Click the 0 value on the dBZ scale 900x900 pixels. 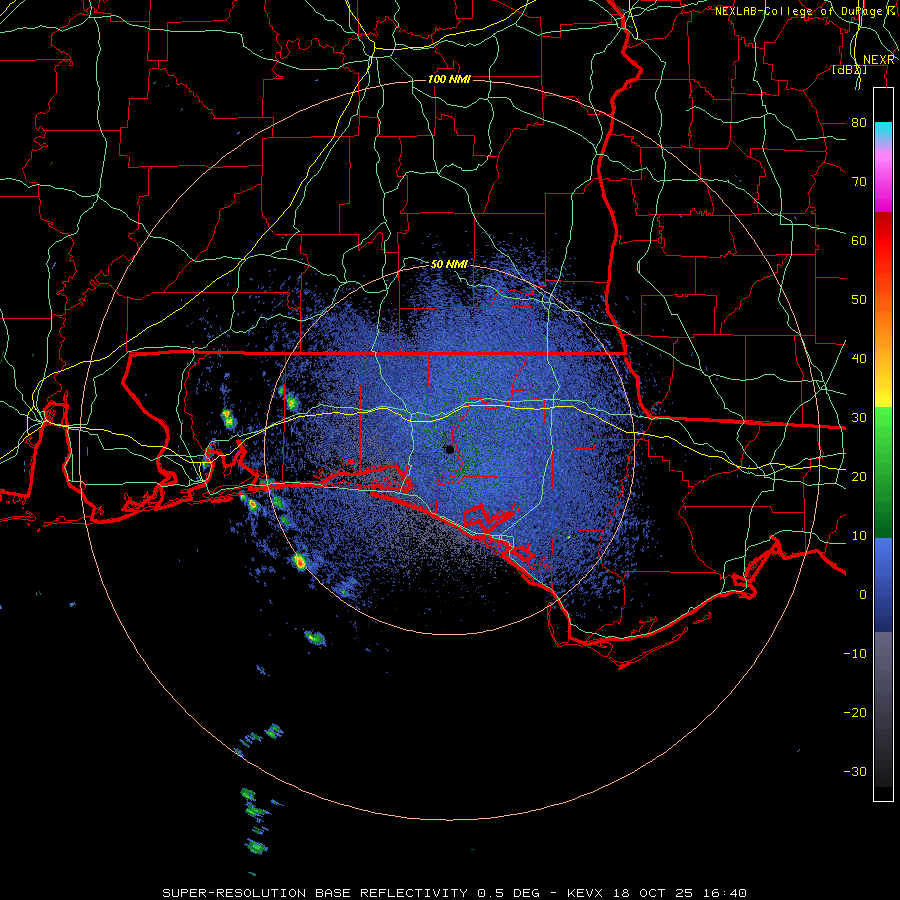pyautogui.click(x=863, y=595)
